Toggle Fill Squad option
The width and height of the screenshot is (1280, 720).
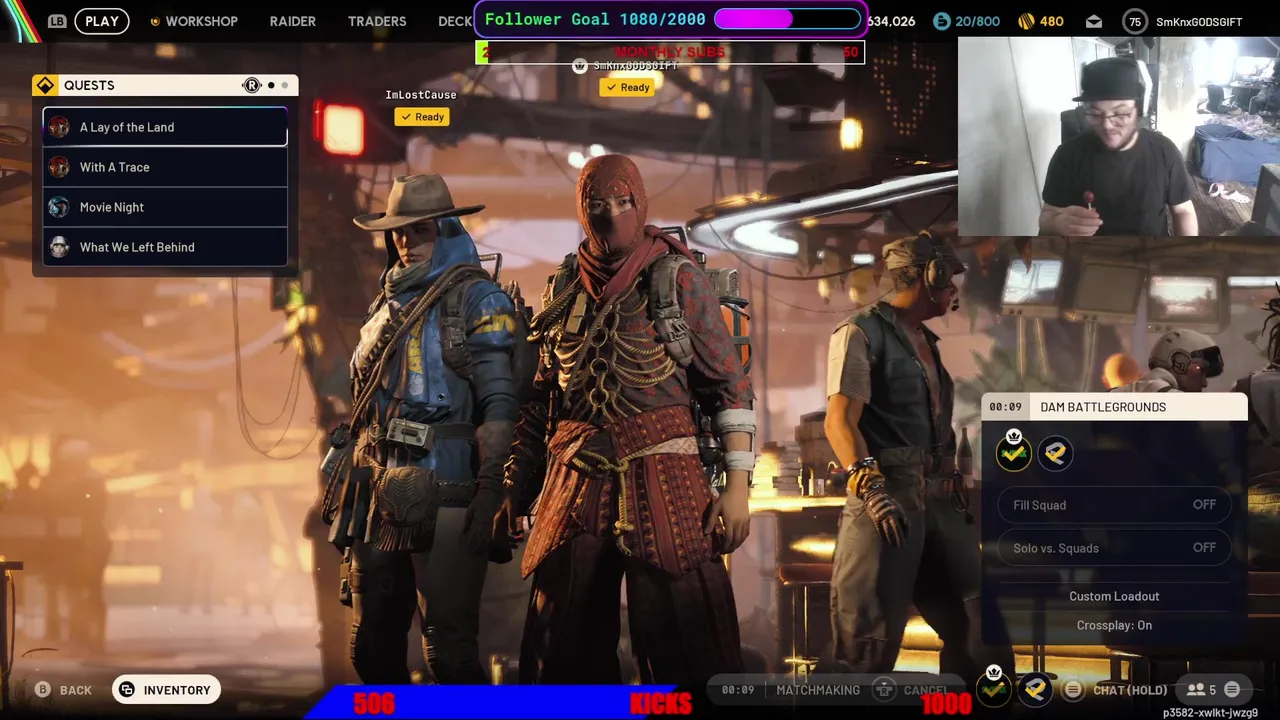(x=1114, y=505)
